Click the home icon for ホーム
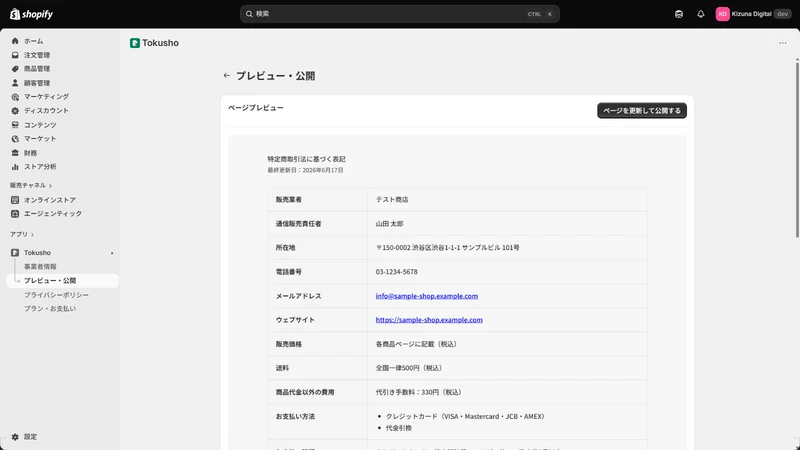Screen dimensions: 800x450 click(15, 41)
